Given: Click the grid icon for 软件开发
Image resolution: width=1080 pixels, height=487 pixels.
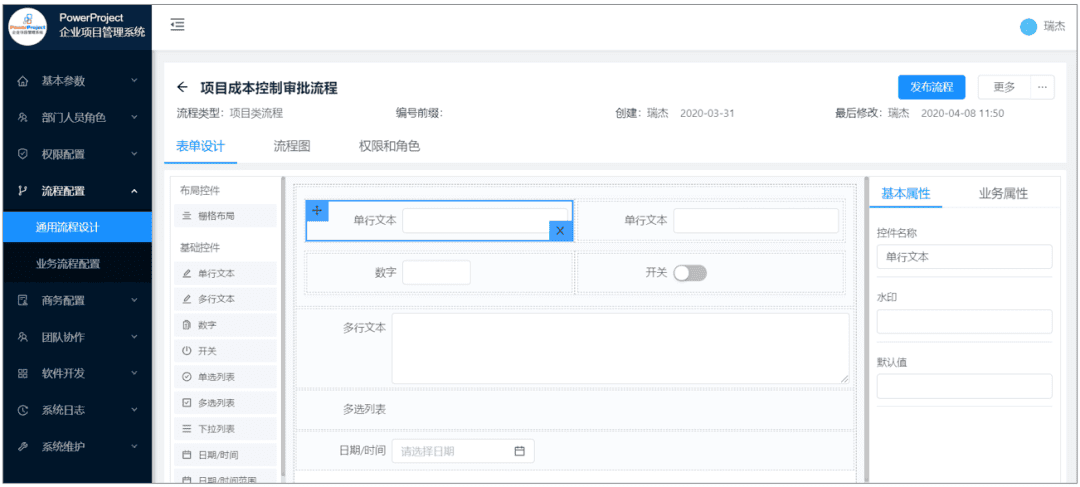Looking at the screenshot, I should [23, 374].
